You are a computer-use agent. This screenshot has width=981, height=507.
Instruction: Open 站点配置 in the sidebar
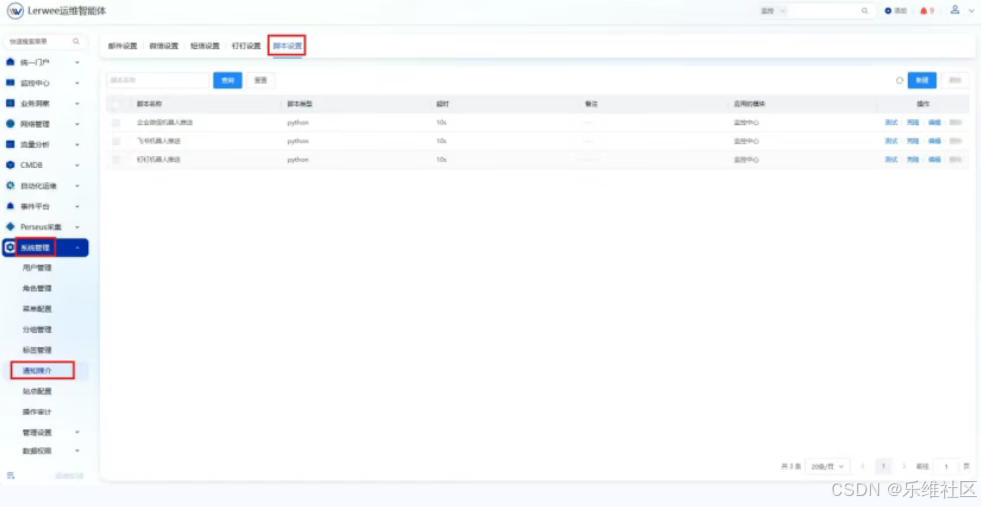pos(37,391)
